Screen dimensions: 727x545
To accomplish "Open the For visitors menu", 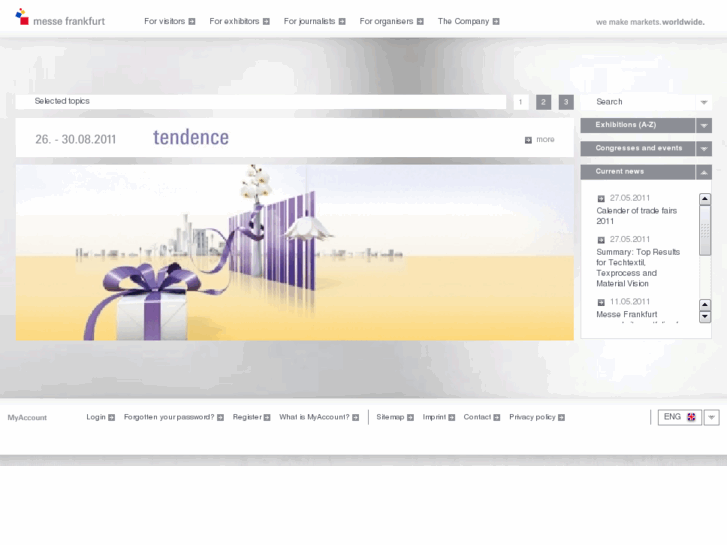I will [x=165, y=21].
